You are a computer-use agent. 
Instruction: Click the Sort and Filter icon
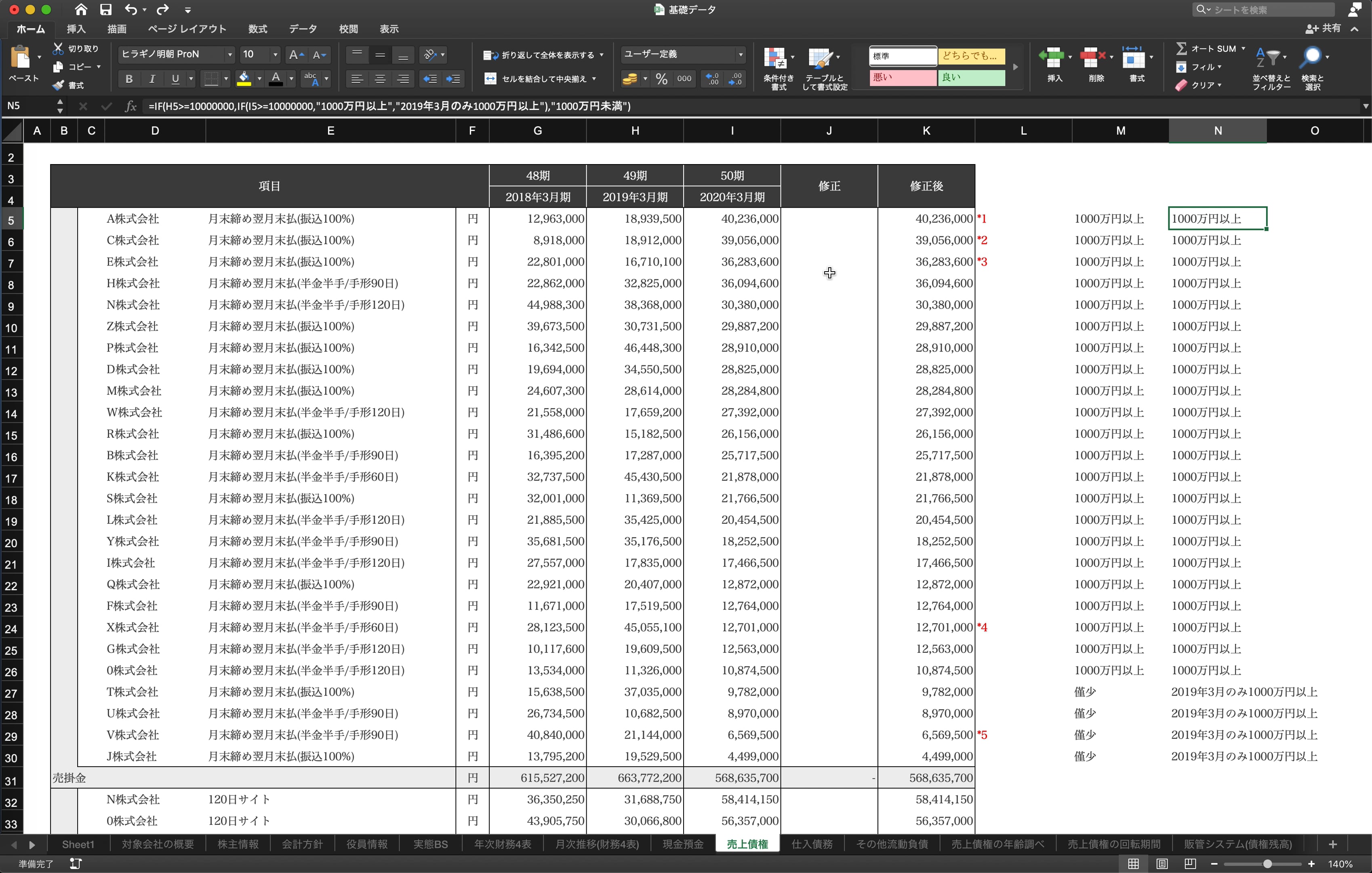[x=1267, y=58]
